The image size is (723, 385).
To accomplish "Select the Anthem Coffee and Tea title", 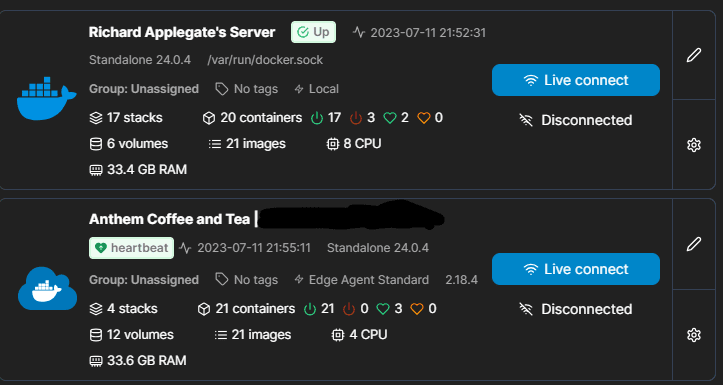I will click(x=169, y=219).
